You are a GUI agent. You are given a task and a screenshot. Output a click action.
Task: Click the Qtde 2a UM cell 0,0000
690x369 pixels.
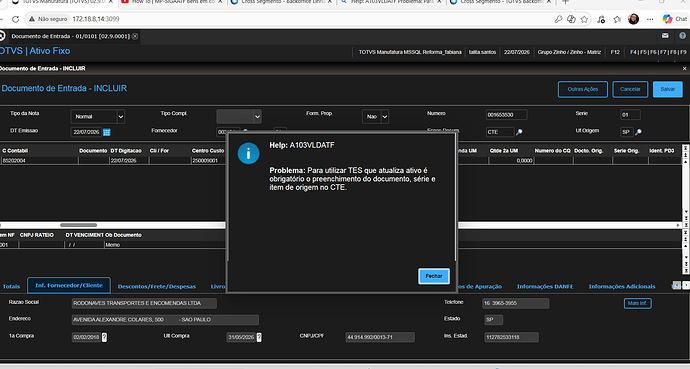(510, 161)
